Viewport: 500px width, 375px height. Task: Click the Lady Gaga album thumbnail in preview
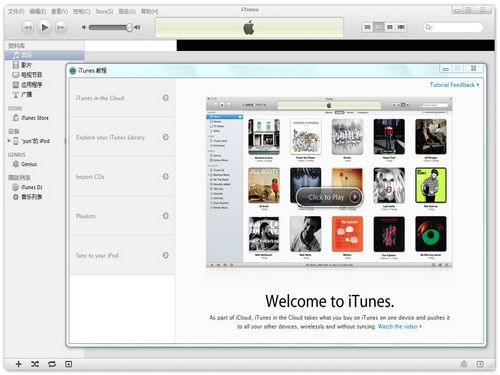pyautogui.click(x=389, y=185)
